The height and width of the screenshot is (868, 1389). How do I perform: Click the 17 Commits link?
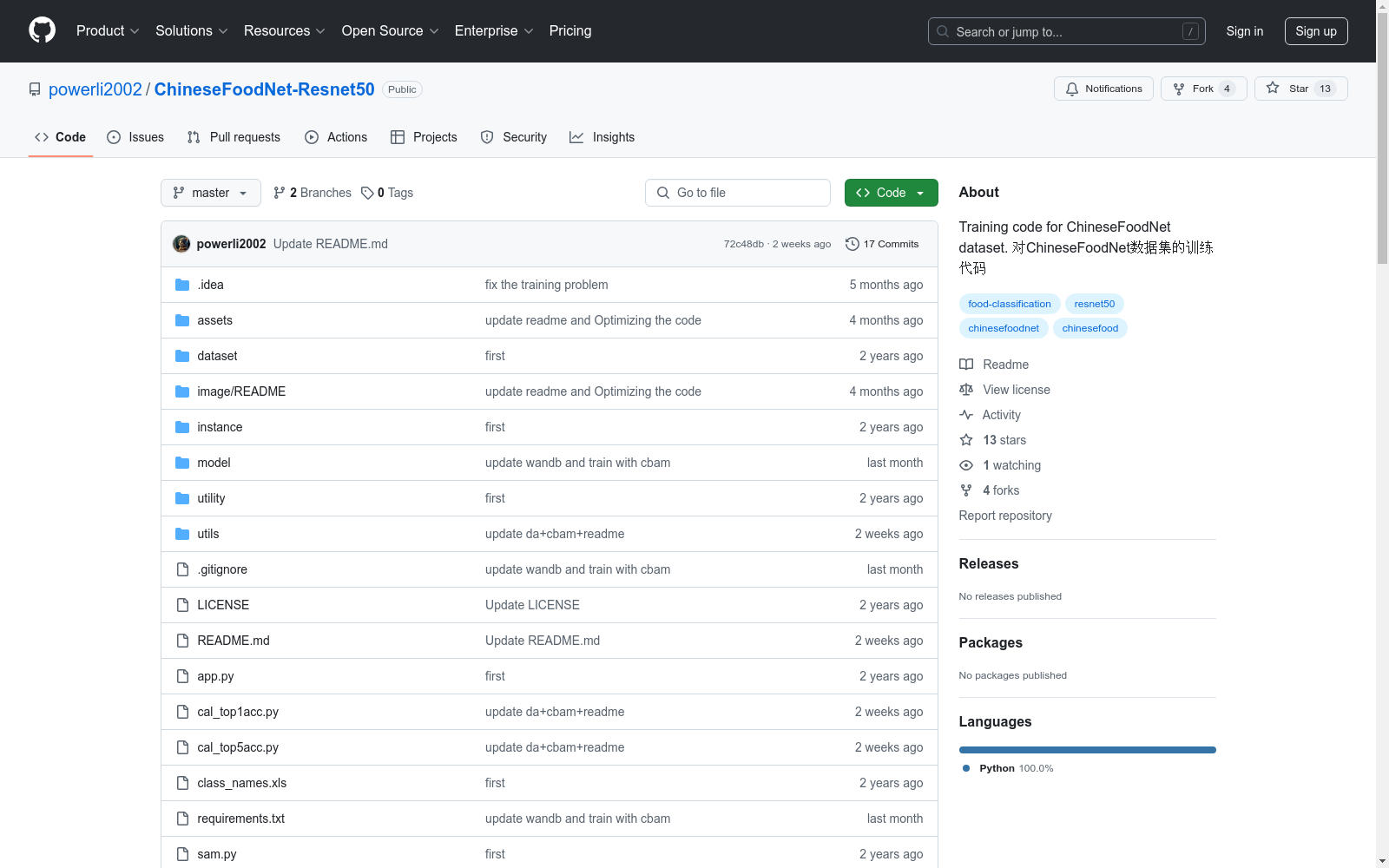point(882,244)
